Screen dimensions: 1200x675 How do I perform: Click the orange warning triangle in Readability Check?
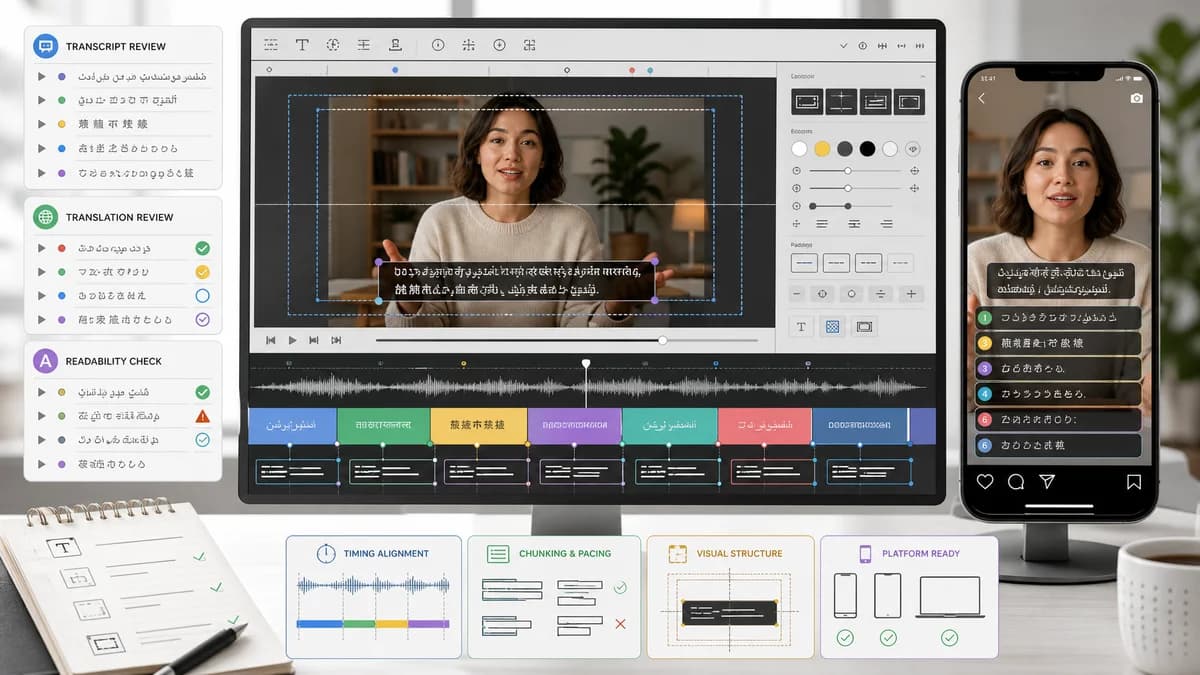(x=202, y=416)
